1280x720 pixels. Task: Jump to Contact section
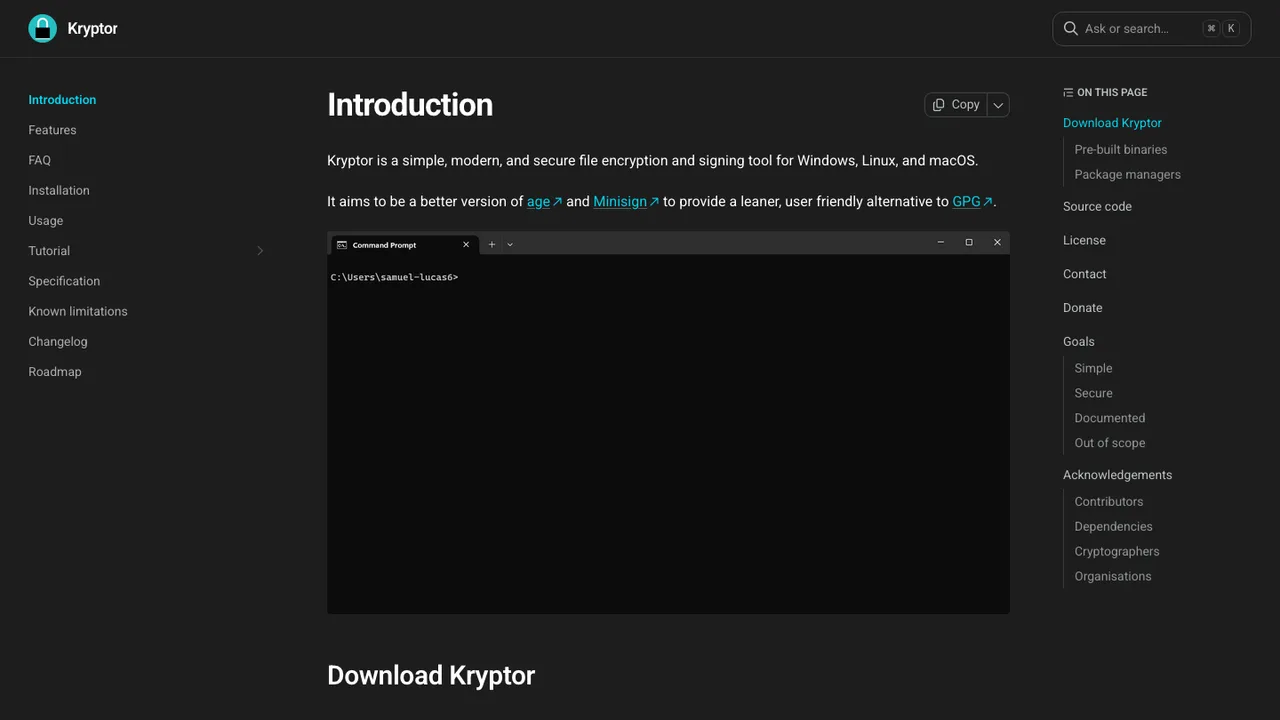(x=1084, y=274)
